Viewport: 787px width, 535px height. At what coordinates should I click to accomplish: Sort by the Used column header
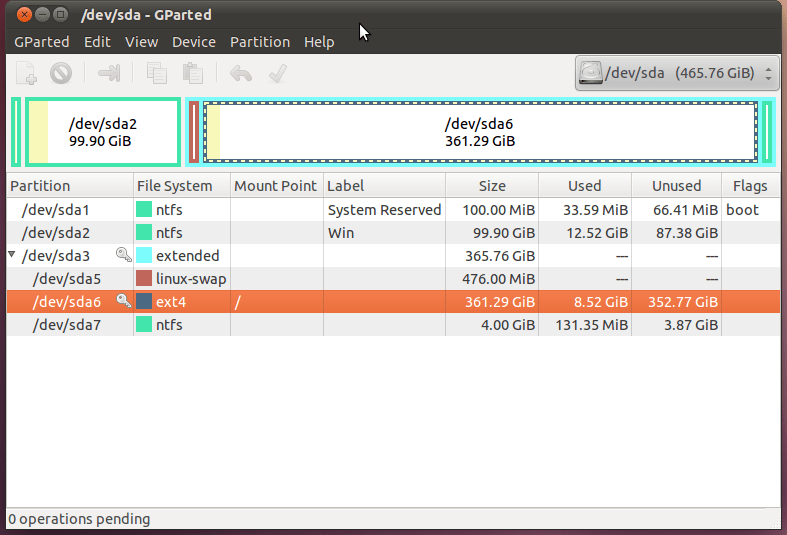coord(585,186)
